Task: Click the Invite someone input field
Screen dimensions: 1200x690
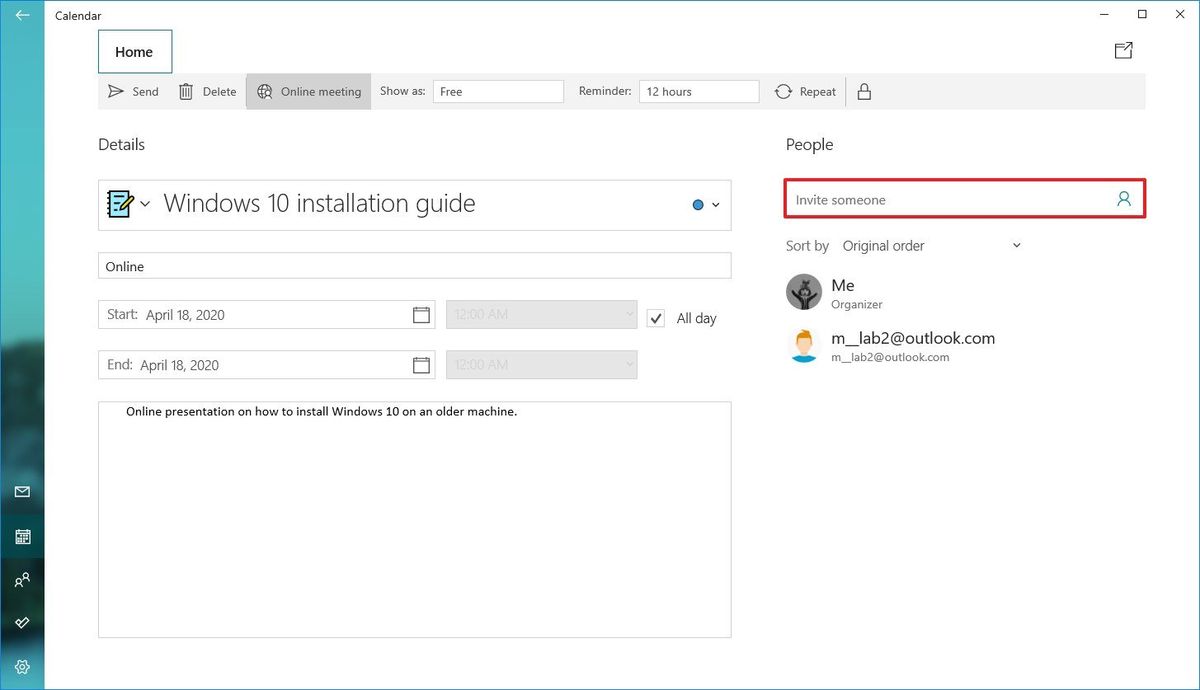Action: (x=950, y=200)
